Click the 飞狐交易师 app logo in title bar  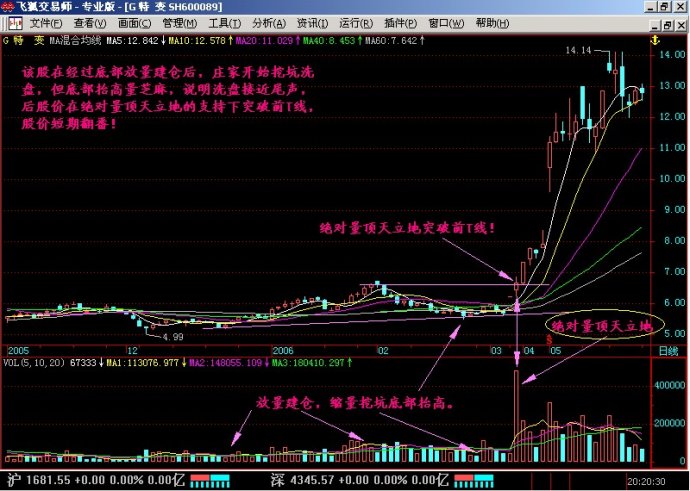tap(7, 7)
